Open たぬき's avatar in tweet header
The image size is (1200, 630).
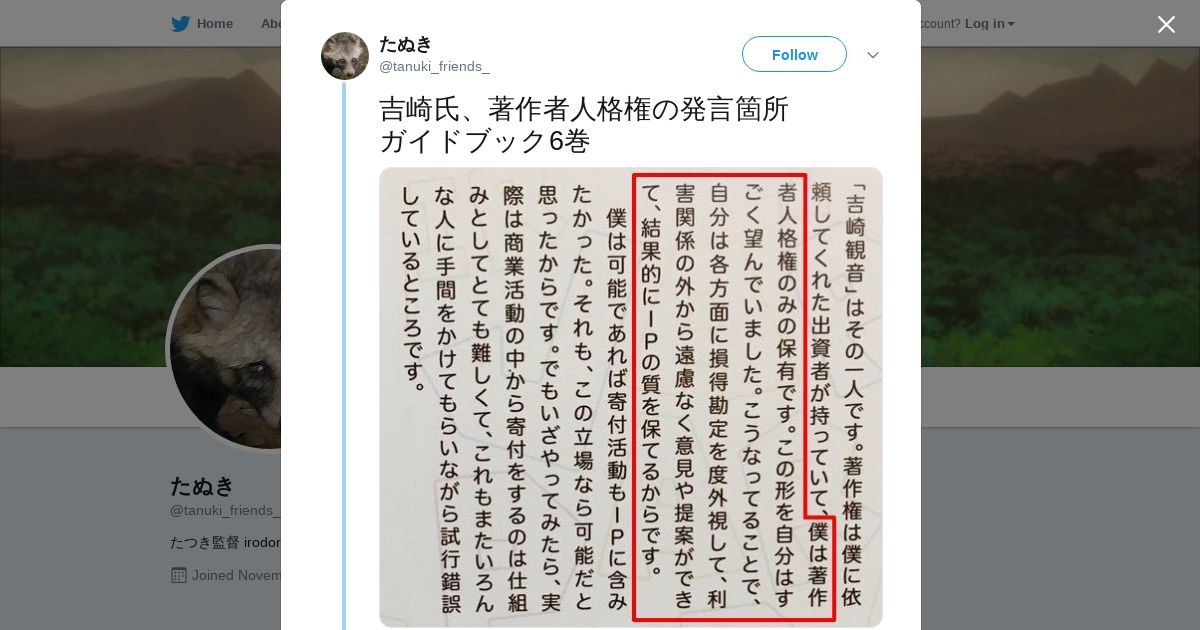click(x=345, y=56)
